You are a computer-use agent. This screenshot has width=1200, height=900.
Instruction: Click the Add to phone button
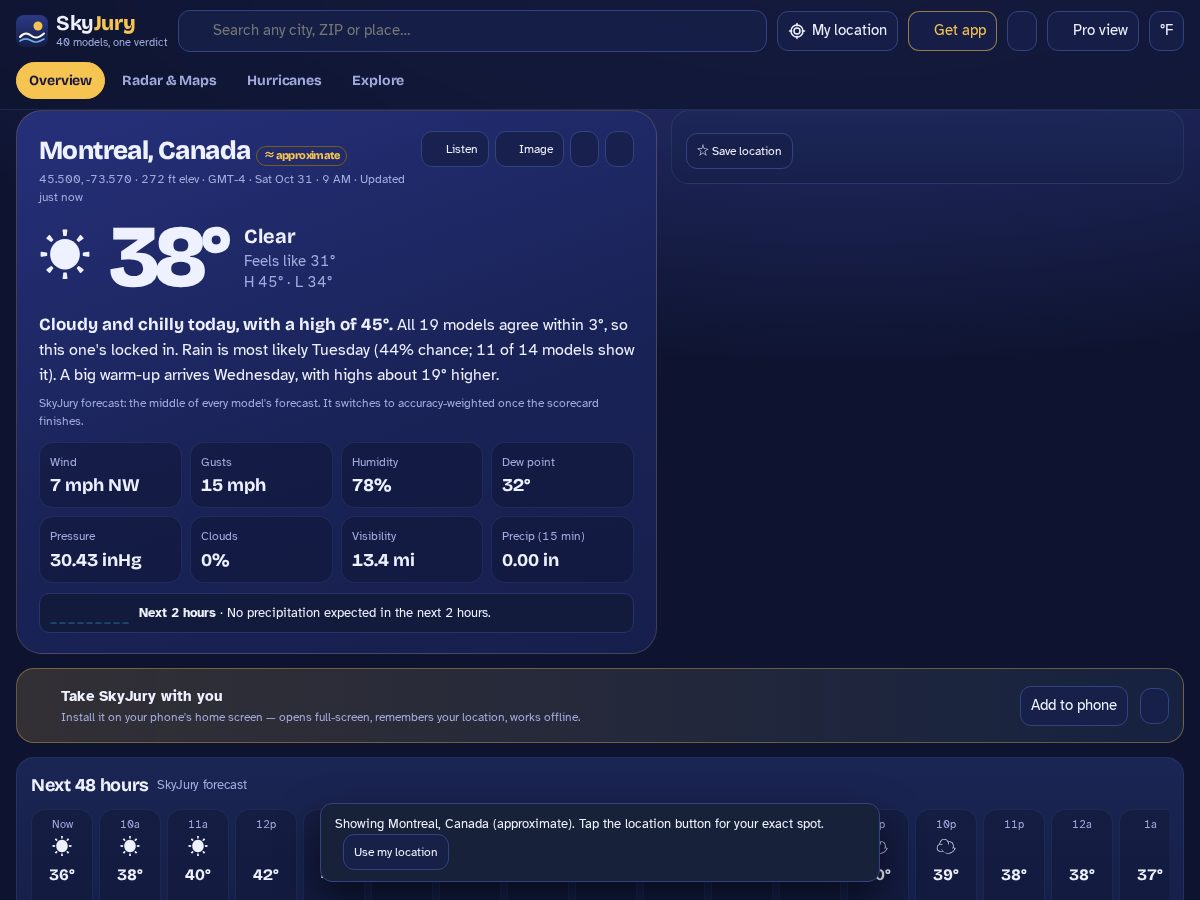point(1074,706)
